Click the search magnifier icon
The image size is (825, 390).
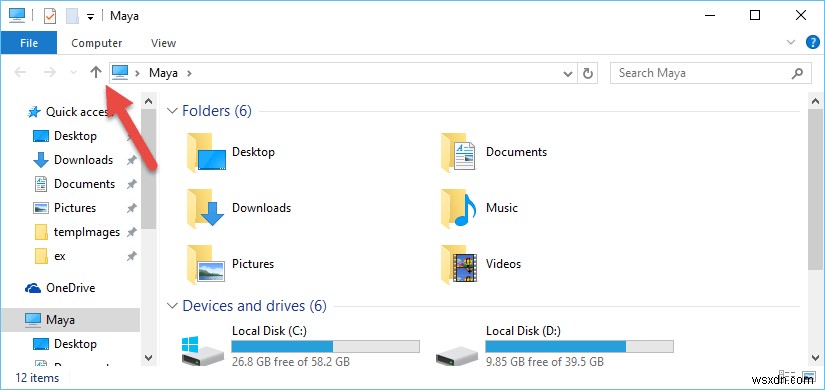pyautogui.click(x=797, y=73)
